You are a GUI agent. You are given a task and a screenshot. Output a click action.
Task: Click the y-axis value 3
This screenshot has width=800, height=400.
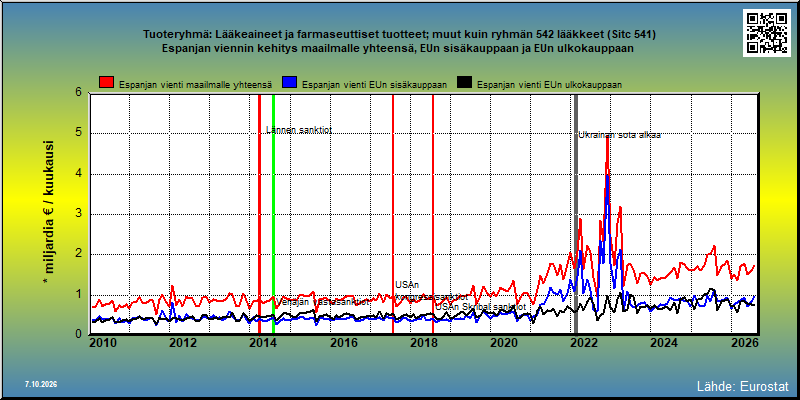[79, 214]
